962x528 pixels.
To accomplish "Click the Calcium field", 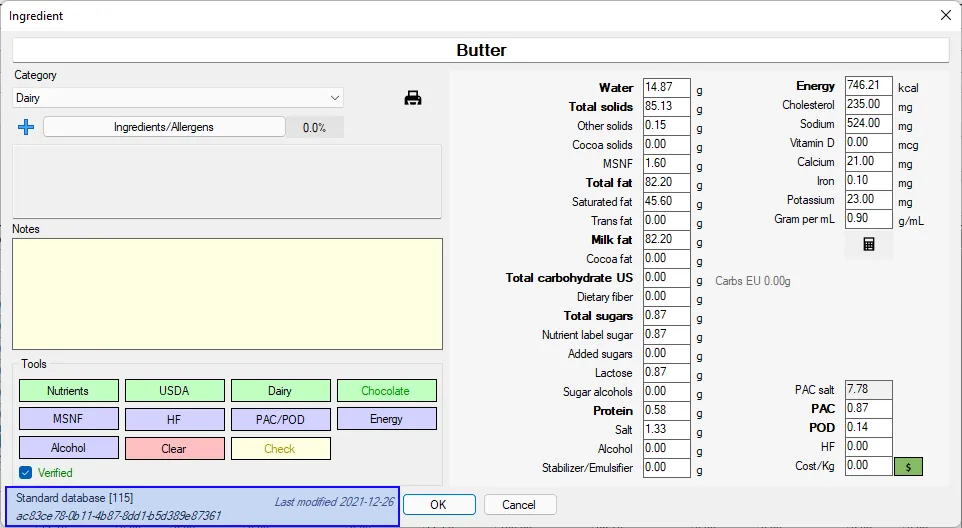I will (868, 162).
